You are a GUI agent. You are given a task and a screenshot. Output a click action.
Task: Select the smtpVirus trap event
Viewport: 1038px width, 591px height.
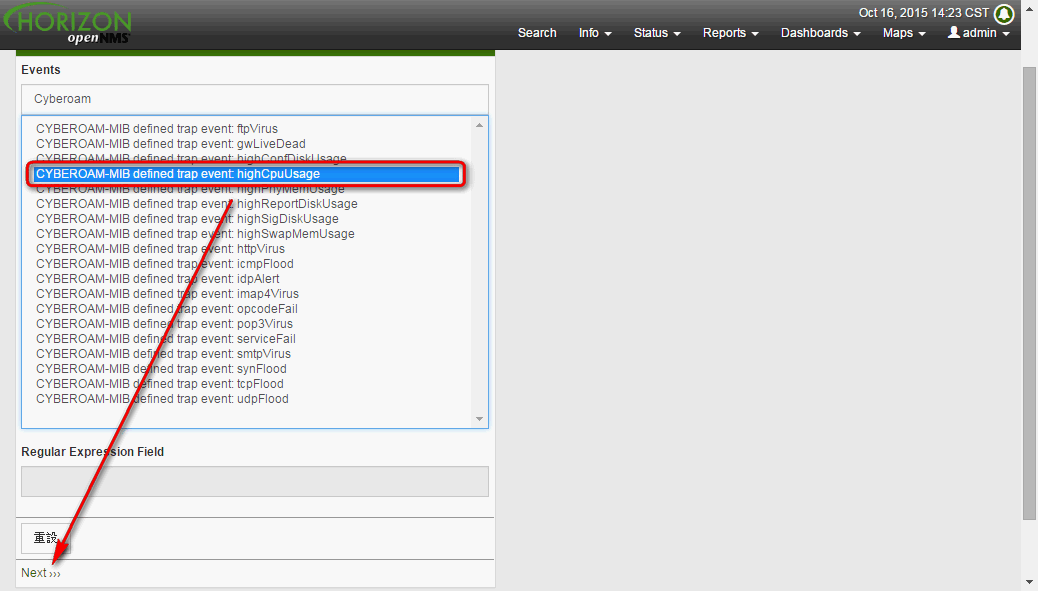[x=164, y=353]
